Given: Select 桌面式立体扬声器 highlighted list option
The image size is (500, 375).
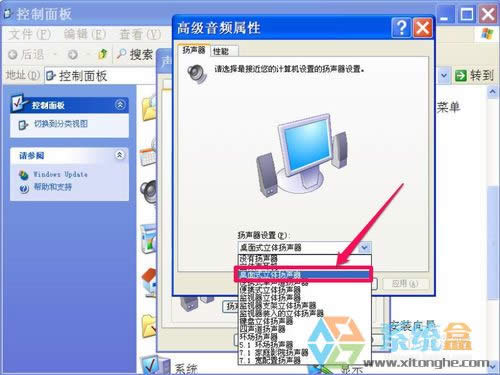Looking at the screenshot, I should [x=304, y=275].
